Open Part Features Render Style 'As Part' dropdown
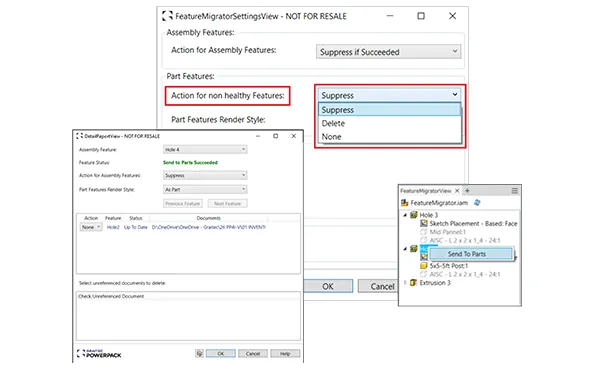The image size is (610, 370). click(x=205, y=189)
